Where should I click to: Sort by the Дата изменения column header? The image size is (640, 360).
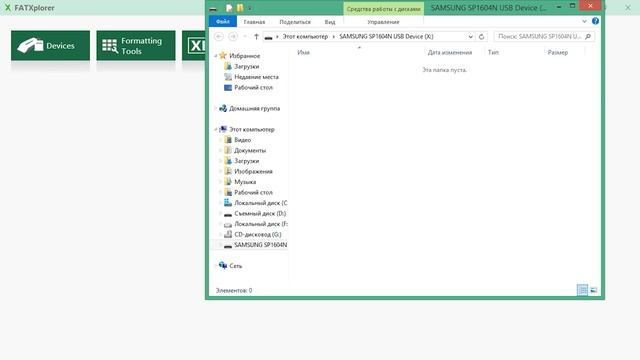pyautogui.click(x=450, y=52)
